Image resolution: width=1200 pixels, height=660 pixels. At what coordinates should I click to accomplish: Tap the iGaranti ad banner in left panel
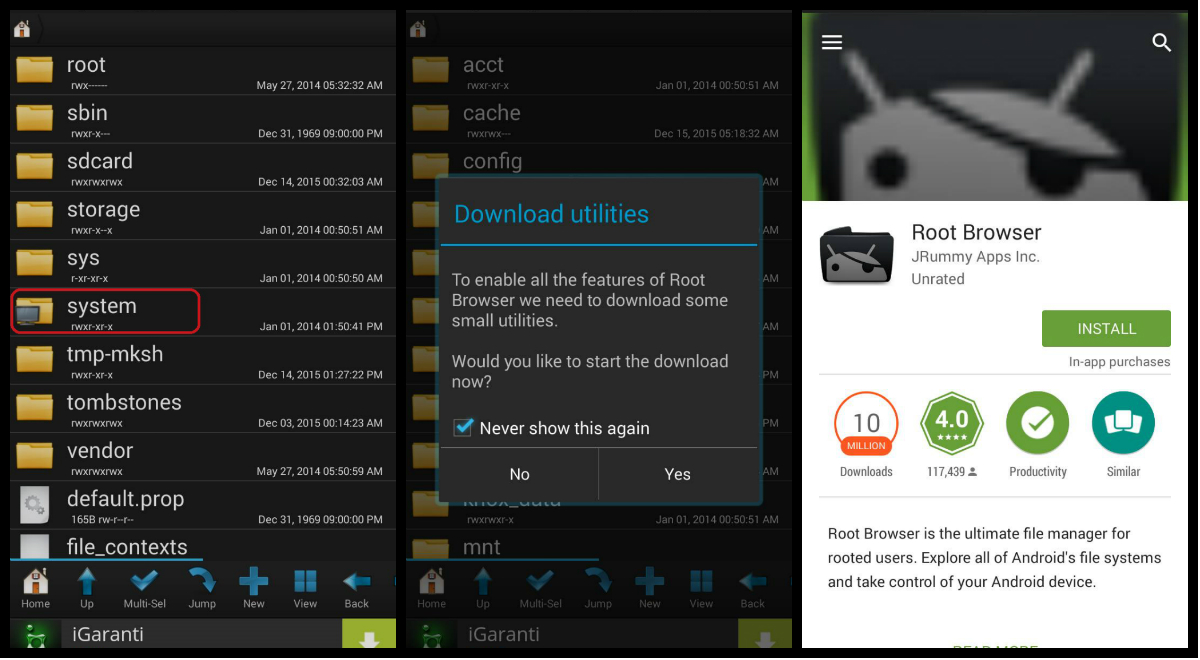click(x=203, y=634)
